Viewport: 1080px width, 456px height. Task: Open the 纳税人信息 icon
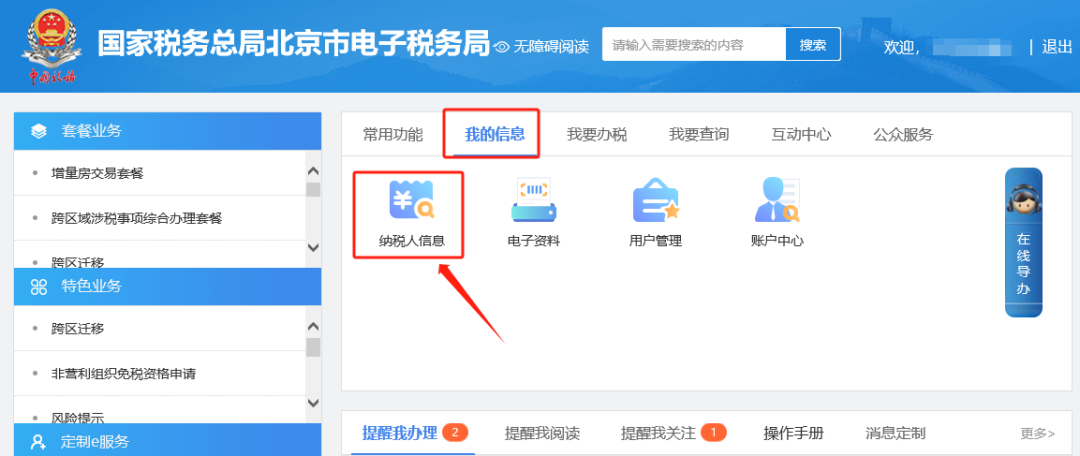tap(411, 214)
